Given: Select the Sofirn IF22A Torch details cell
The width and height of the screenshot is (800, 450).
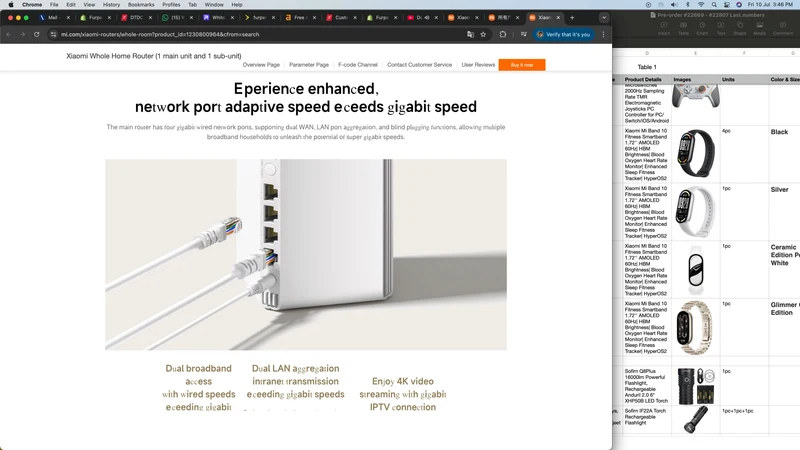Looking at the screenshot, I should (x=645, y=417).
